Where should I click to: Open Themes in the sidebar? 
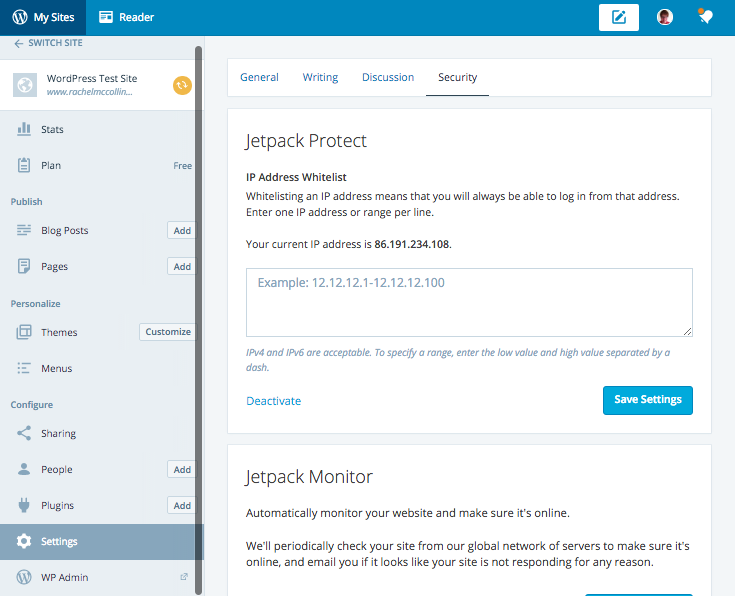(x=59, y=332)
